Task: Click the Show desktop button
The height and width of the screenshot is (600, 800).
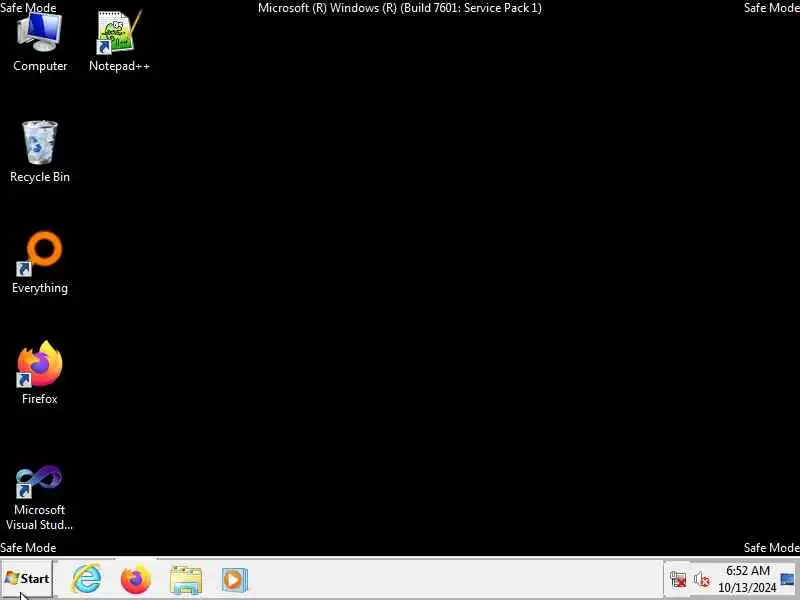Action: [788, 579]
